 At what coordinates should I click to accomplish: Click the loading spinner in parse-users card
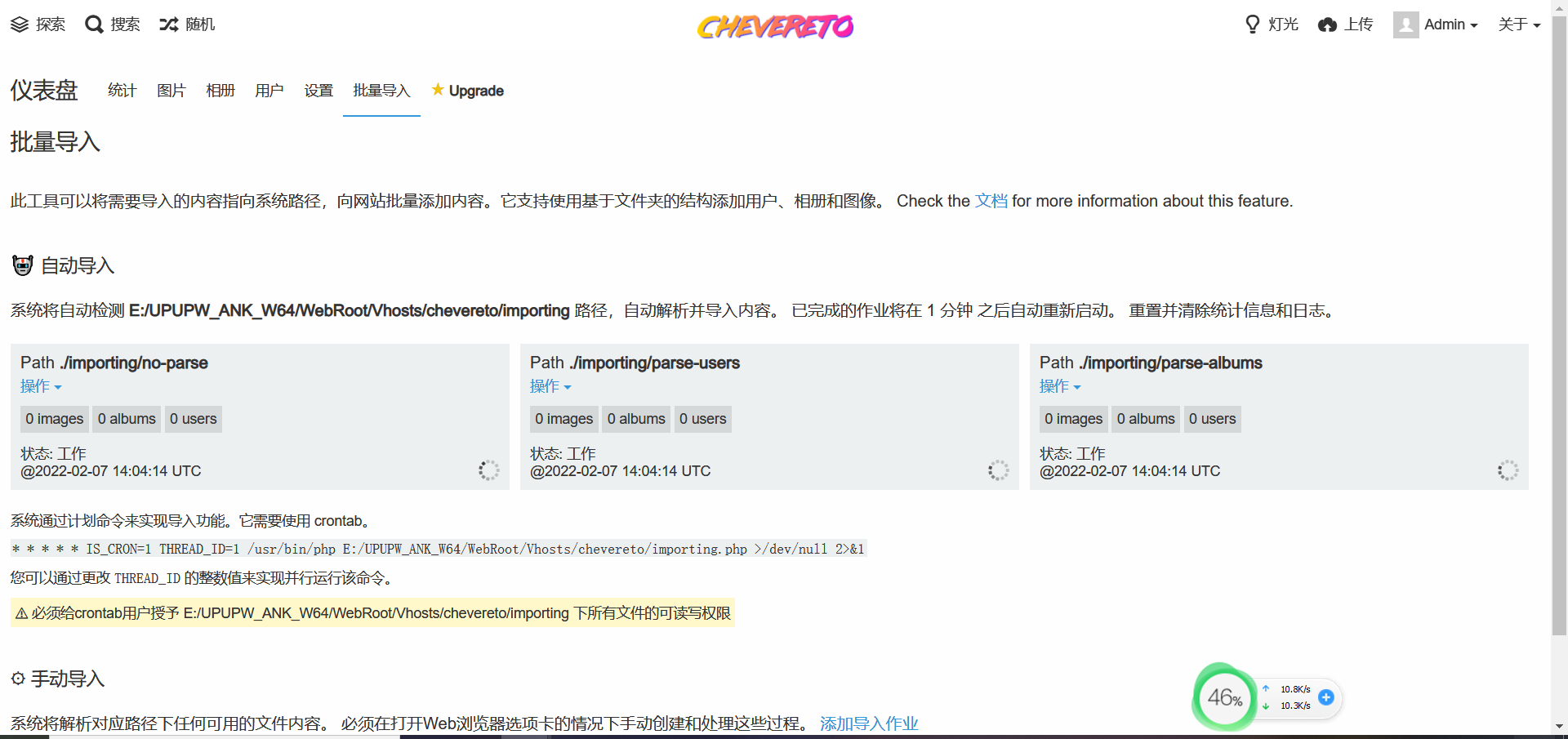(998, 470)
